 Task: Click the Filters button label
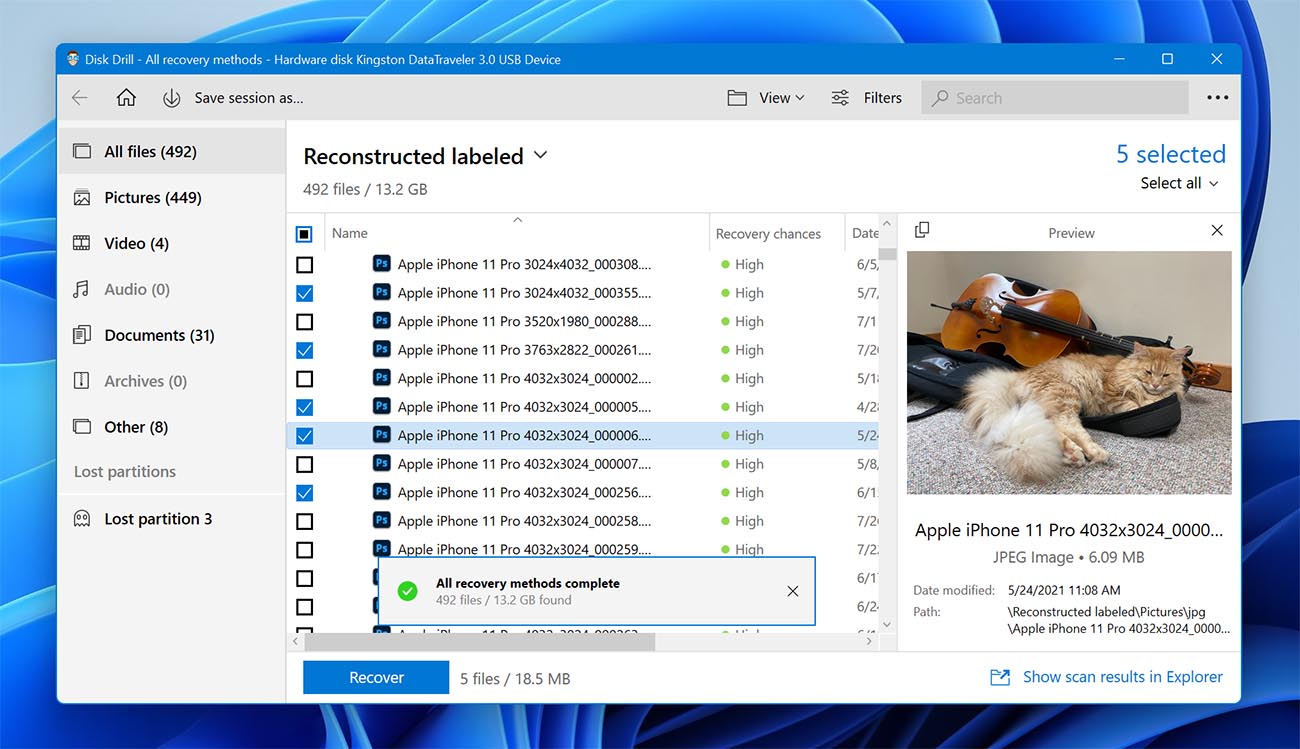click(883, 98)
